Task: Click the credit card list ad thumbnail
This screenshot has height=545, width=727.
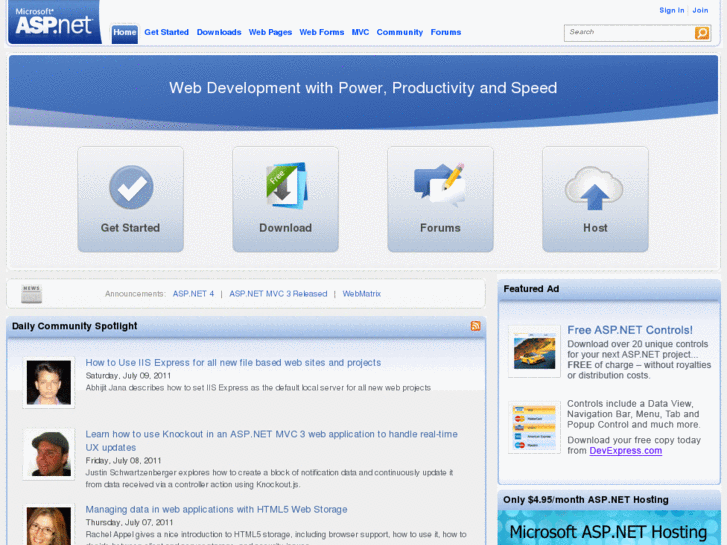Action: [534, 427]
